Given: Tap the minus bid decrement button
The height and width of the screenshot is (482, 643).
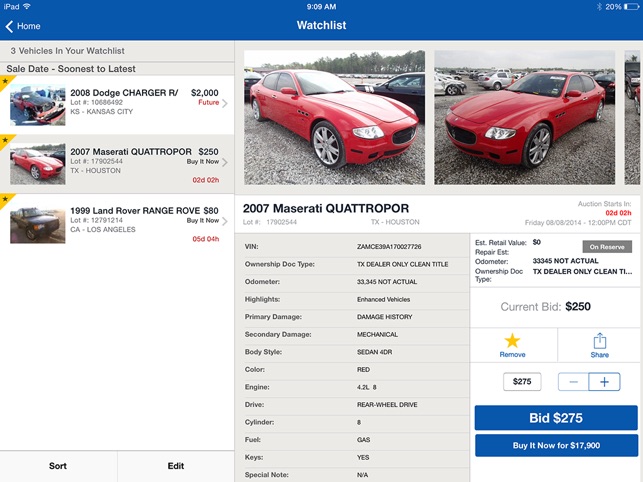Looking at the screenshot, I should [573, 382].
